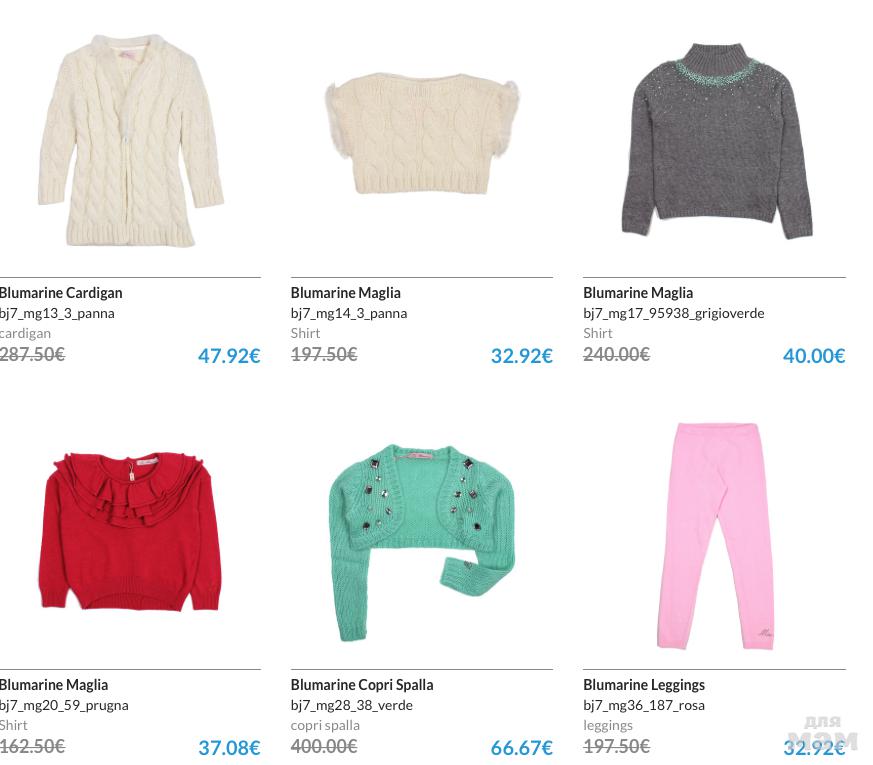Select product code bj7_mg20_59_prugna
The image size is (873, 765).
[64, 705]
